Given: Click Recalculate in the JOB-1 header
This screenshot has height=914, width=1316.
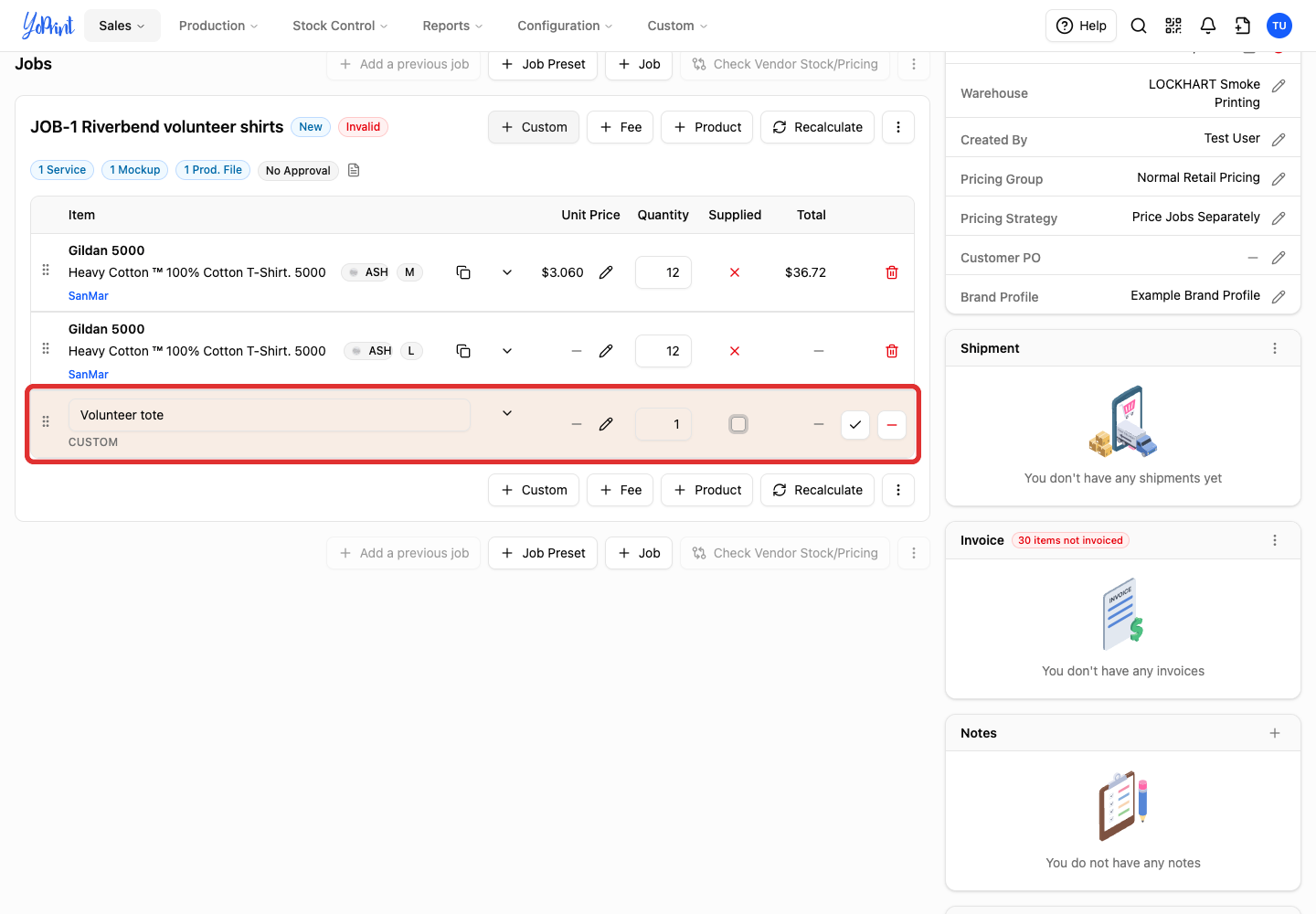Looking at the screenshot, I should pyautogui.click(x=818, y=127).
